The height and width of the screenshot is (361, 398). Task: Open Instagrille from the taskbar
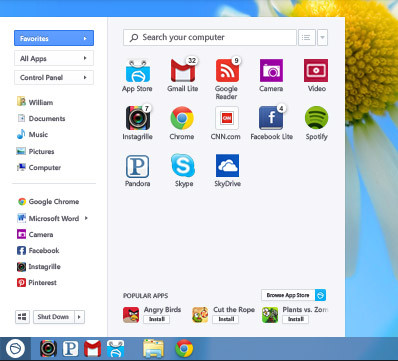click(48, 349)
